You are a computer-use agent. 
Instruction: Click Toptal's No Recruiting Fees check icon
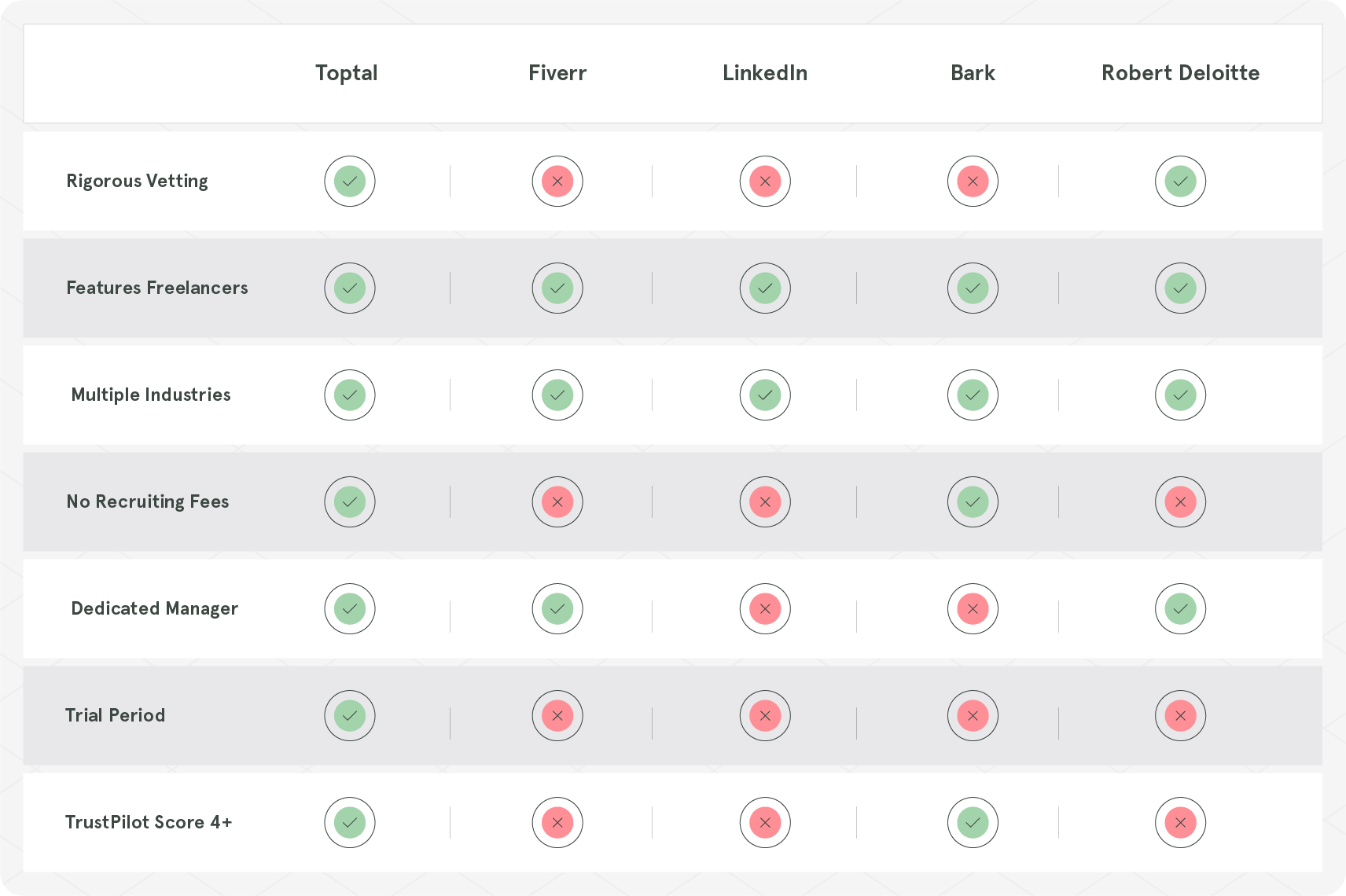(350, 502)
